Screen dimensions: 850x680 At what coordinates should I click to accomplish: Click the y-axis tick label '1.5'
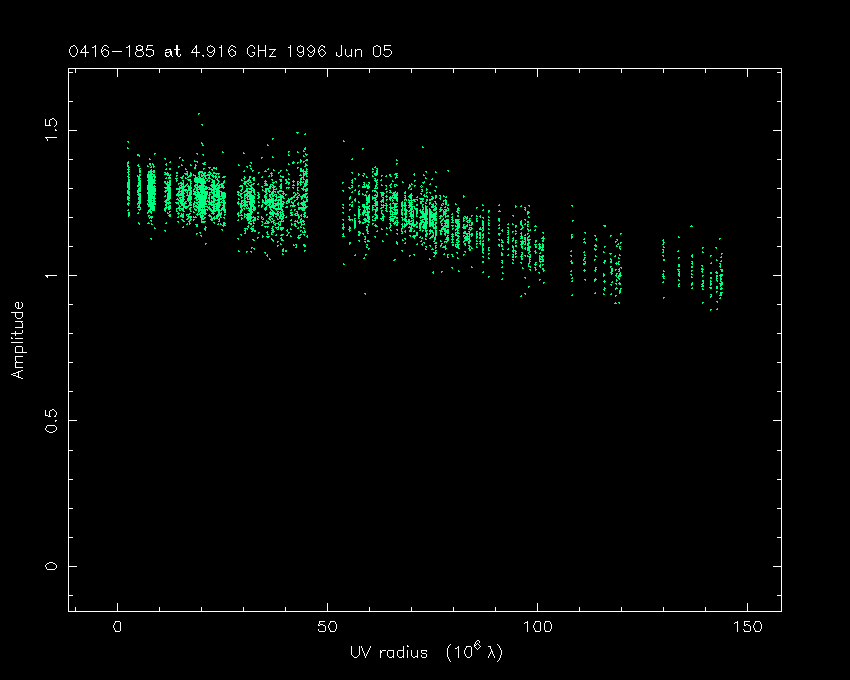click(x=52, y=129)
